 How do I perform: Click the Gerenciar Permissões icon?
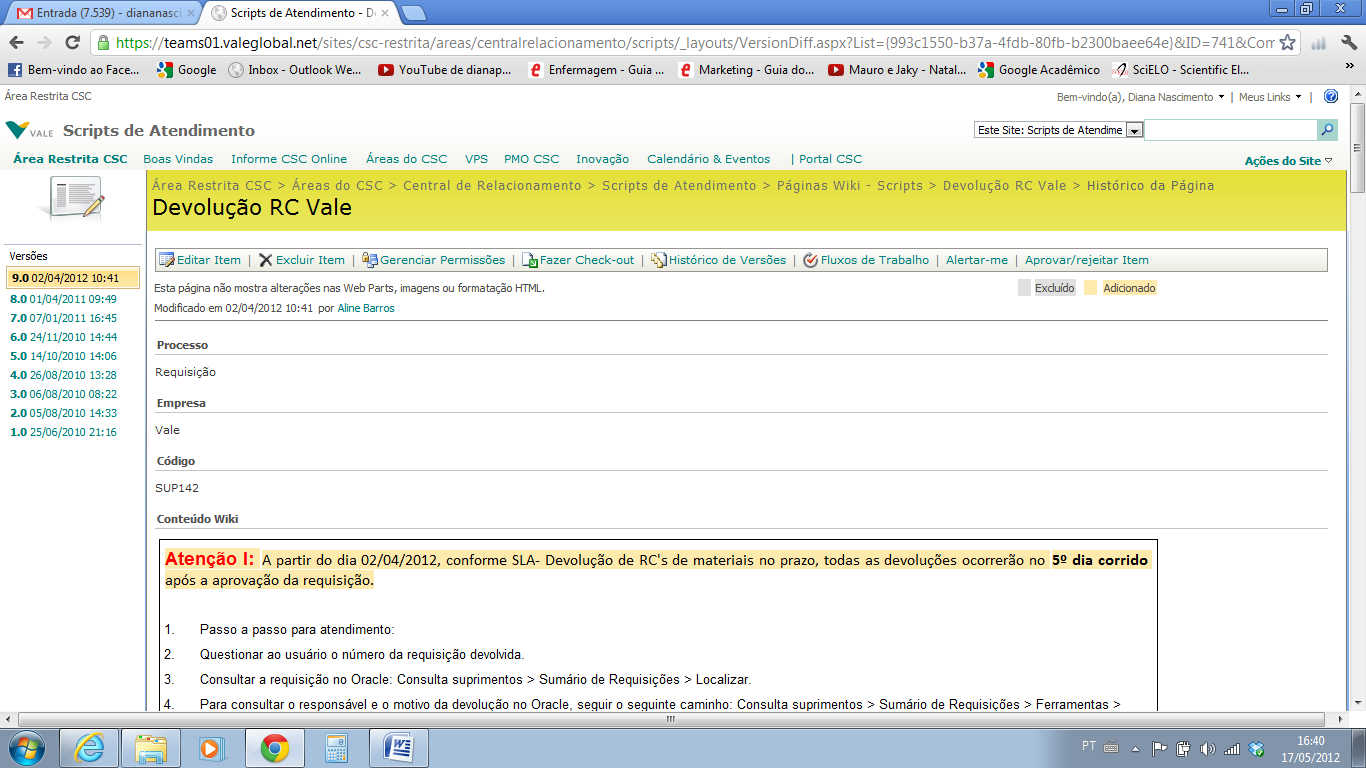tap(370, 260)
